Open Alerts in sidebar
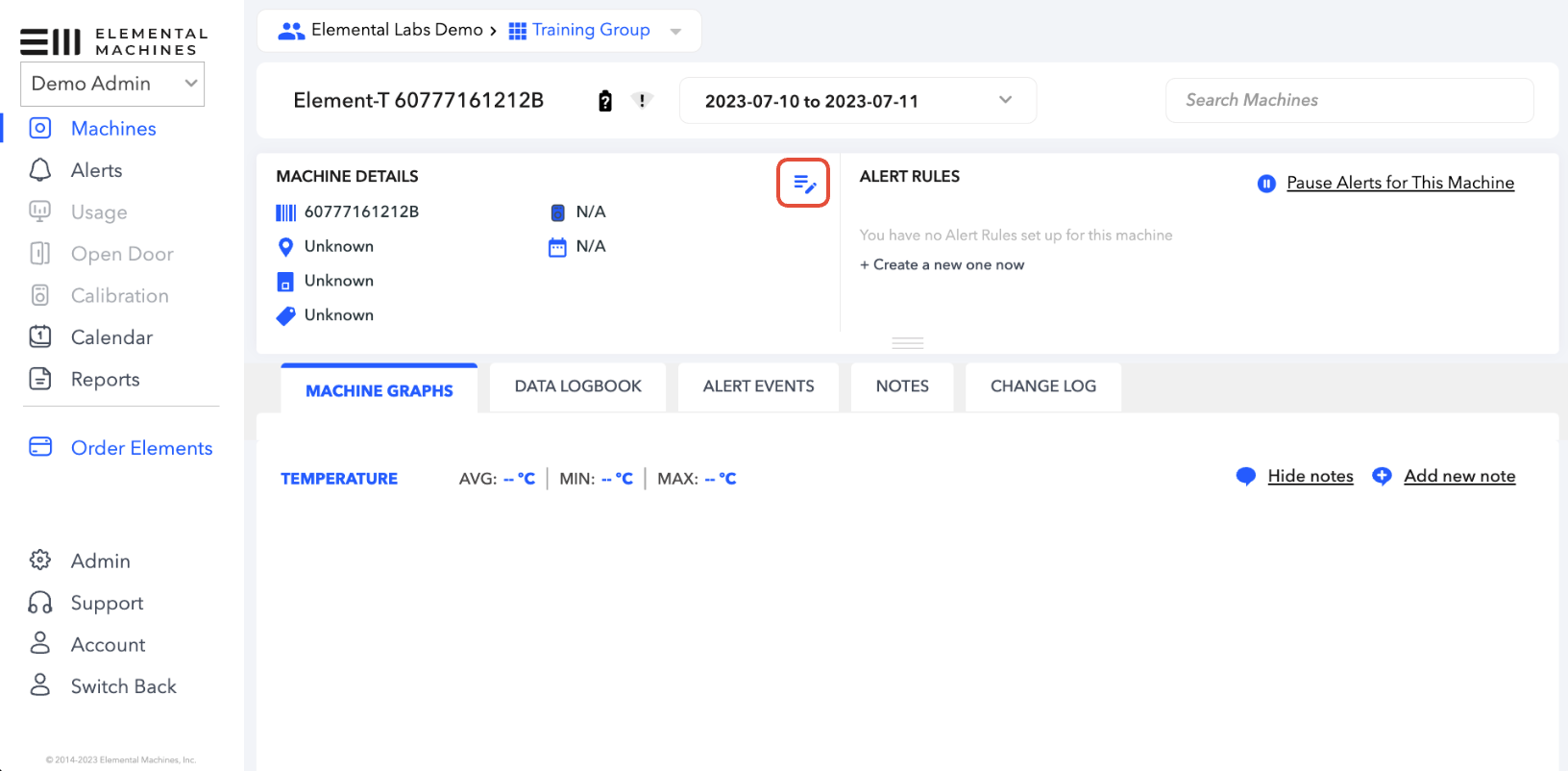 [x=96, y=170]
